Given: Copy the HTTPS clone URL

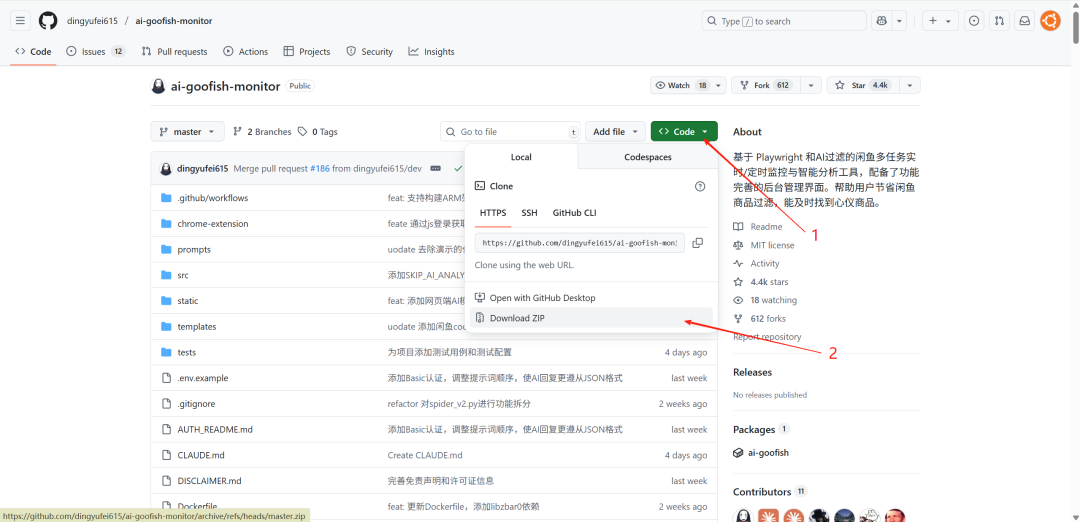Looking at the screenshot, I should pos(697,242).
